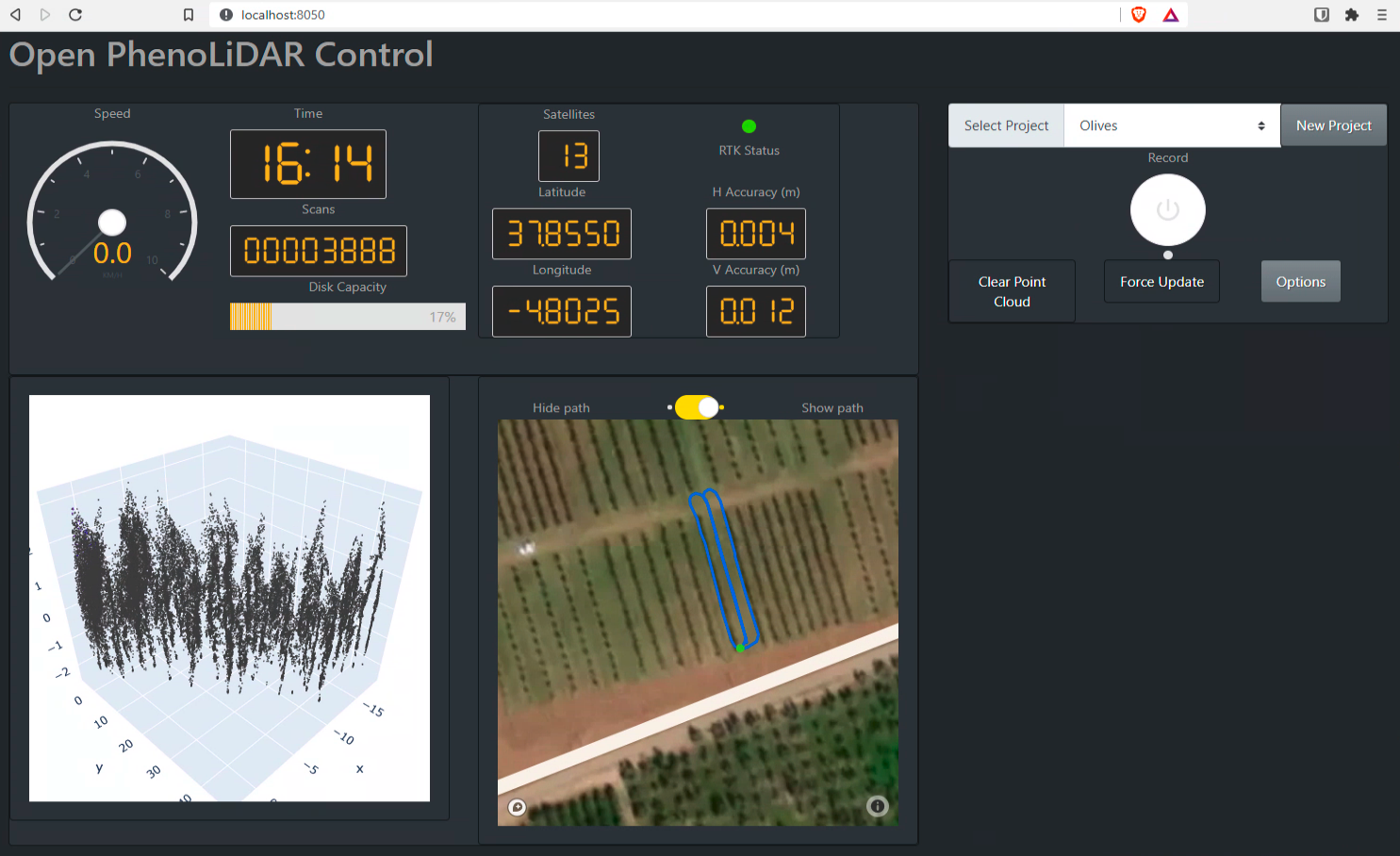Click the green RTK Status indicator
Screen dimensions: 1400x856
[749, 126]
